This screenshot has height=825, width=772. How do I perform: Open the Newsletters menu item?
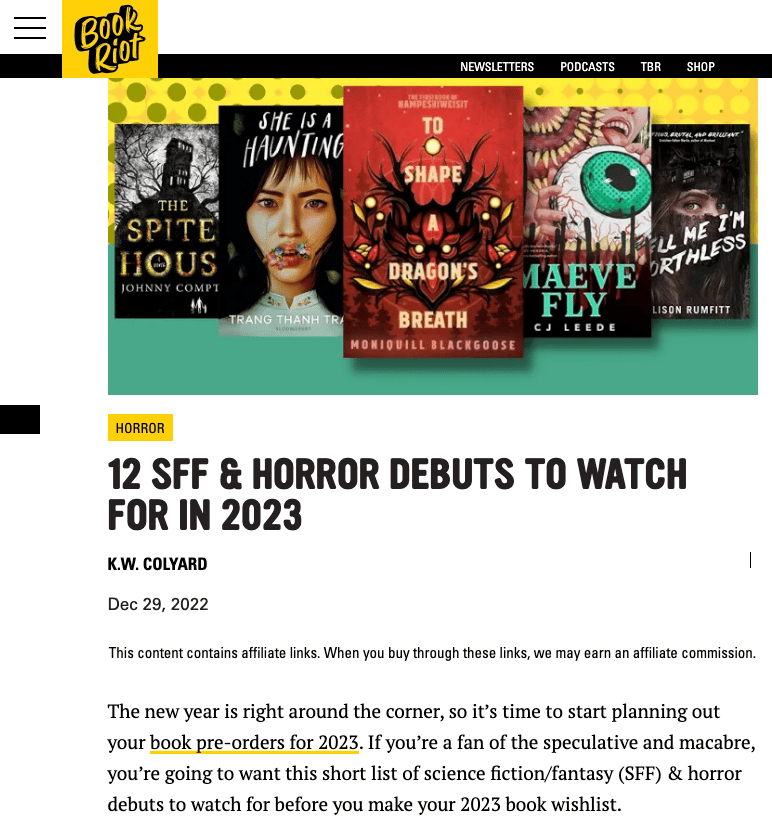coord(497,67)
